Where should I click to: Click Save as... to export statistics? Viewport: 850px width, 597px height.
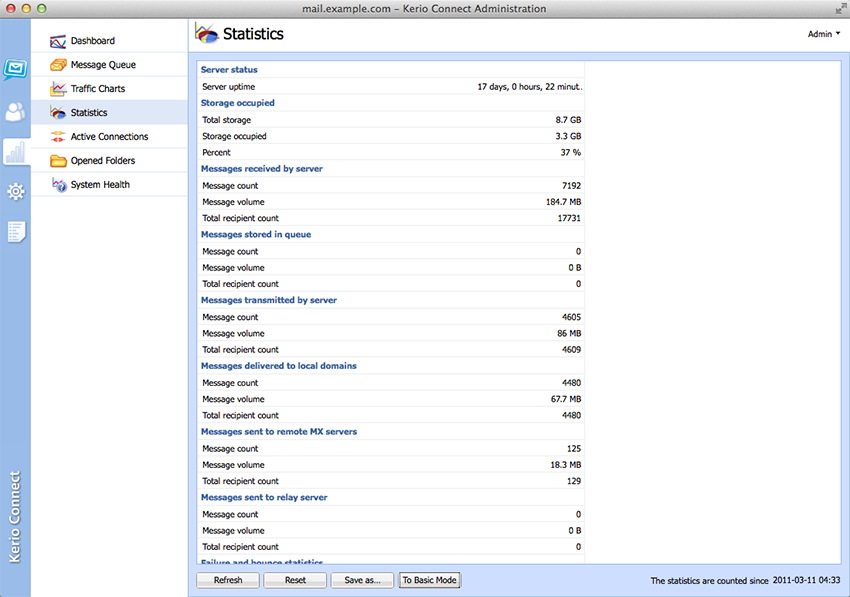coord(362,580)
